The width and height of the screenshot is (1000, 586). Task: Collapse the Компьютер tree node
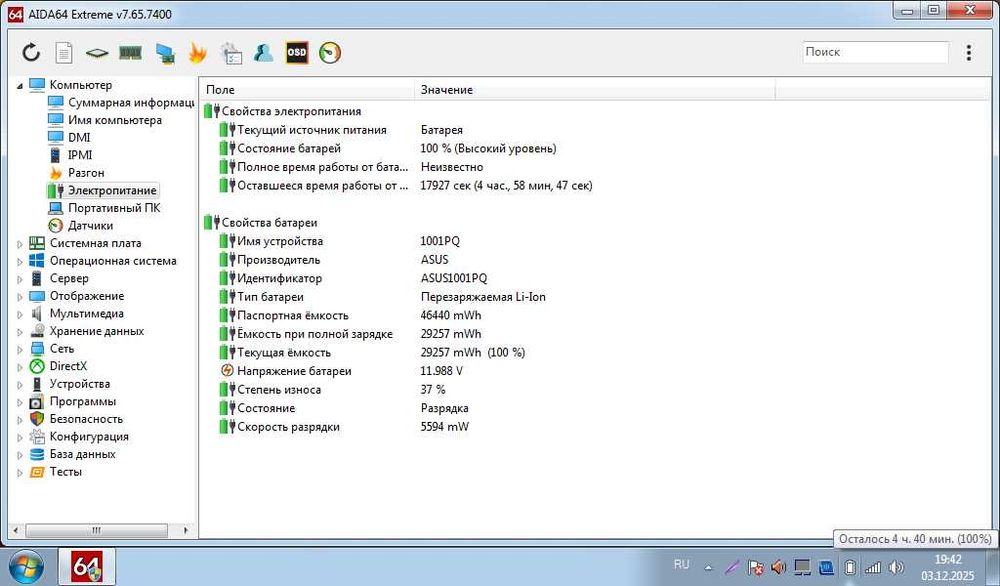click(x=19, y=85)
